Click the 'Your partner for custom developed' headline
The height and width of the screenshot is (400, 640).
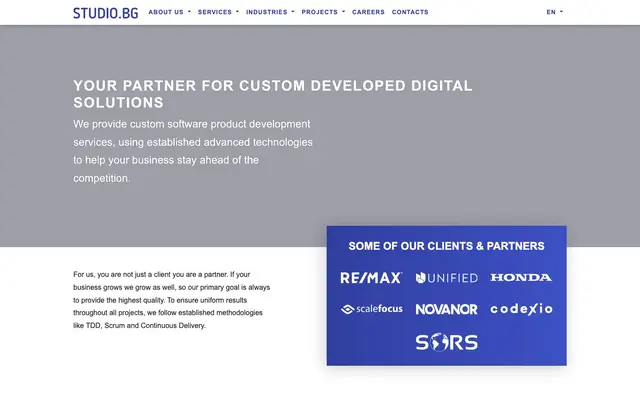273,94
